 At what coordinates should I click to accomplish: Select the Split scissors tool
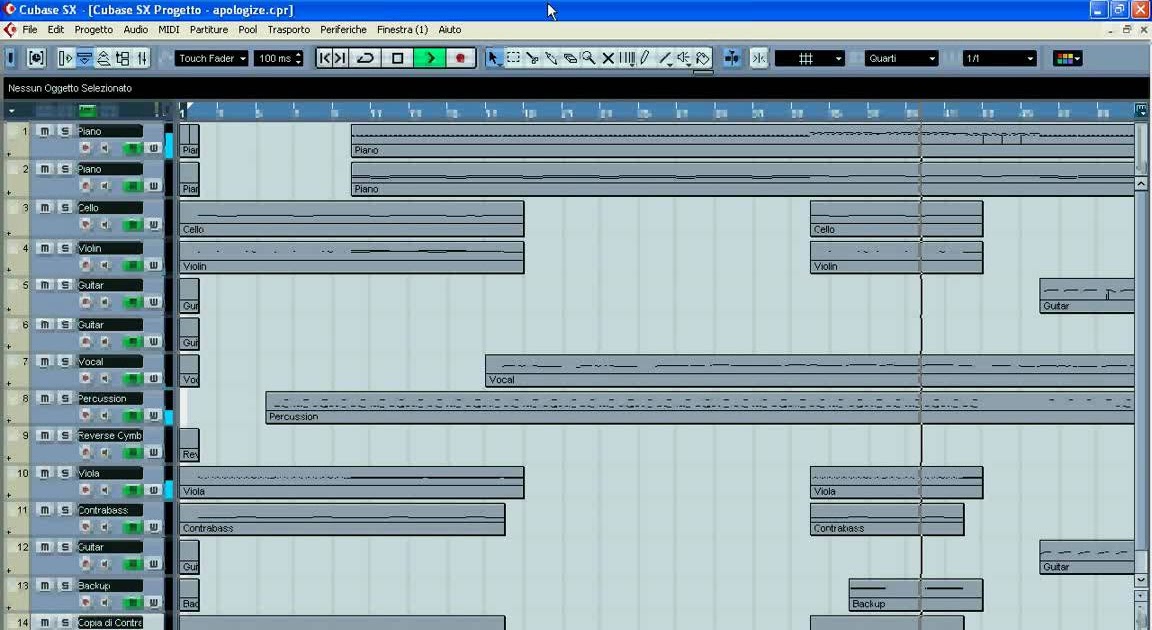coord(533,58)
